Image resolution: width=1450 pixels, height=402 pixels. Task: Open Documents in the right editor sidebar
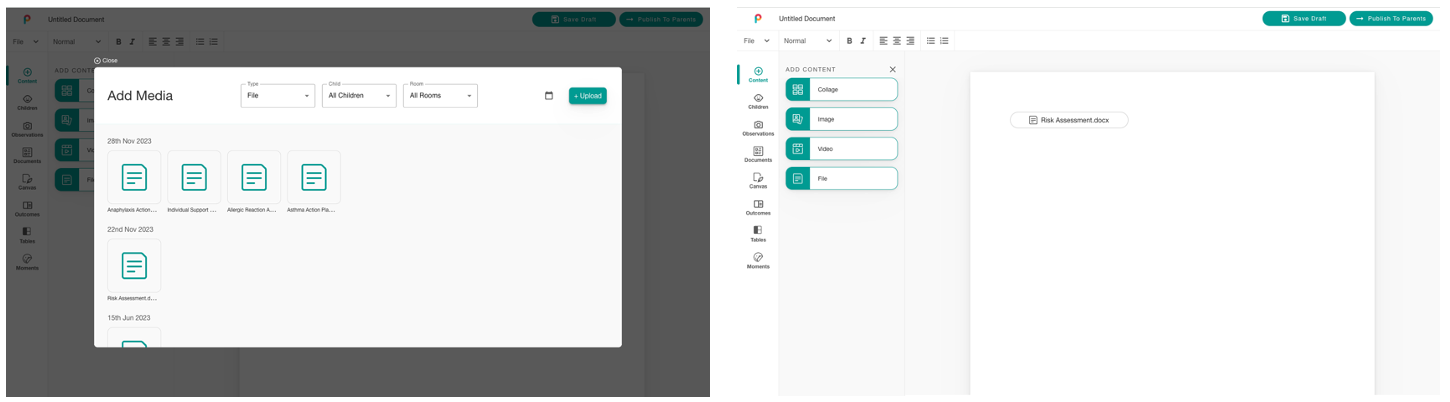tap(758, 154)
